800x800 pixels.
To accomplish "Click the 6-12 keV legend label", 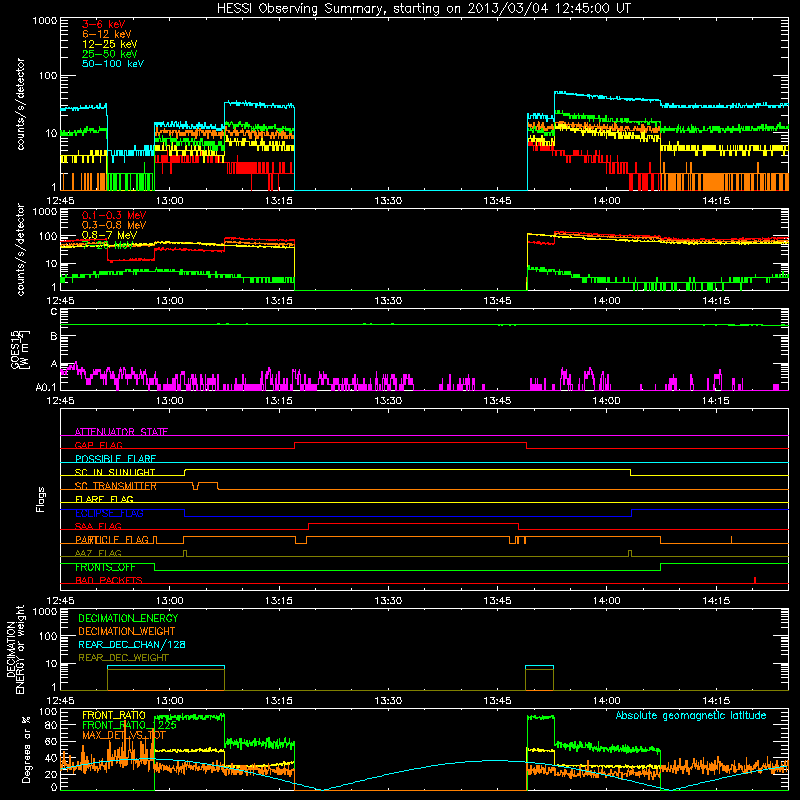I will 107,34.
